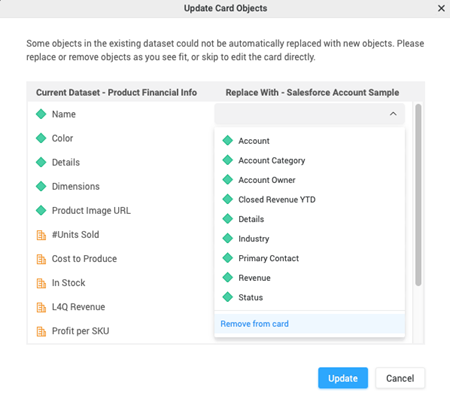Click the metric icon beside #Units Sold

(41, 235)
